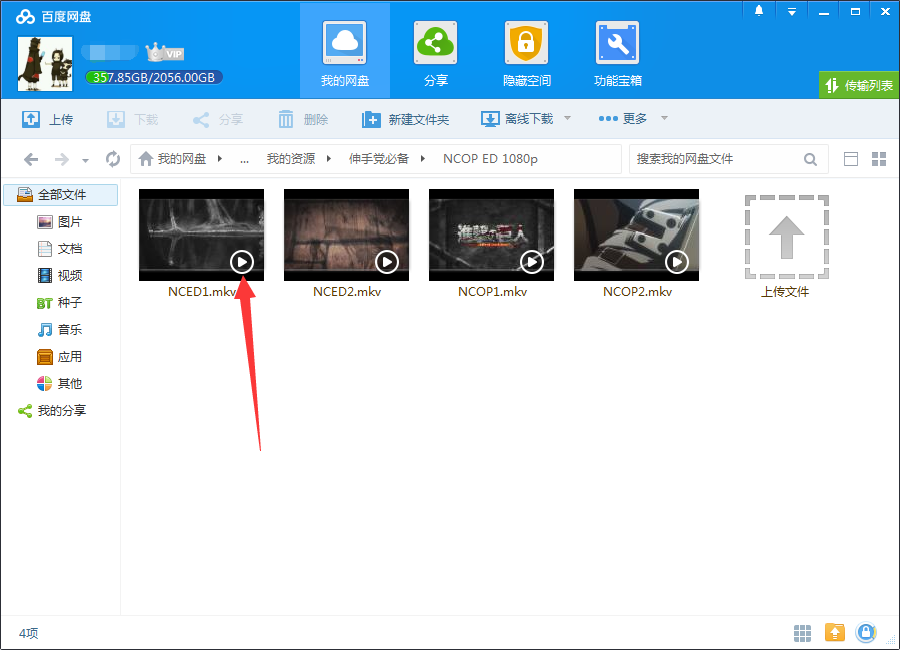The width and height of the screenshot is (900, 650).
Task: Open navigation history dropdown arrow
Action: pyautogui.click(x=85, y=161)
